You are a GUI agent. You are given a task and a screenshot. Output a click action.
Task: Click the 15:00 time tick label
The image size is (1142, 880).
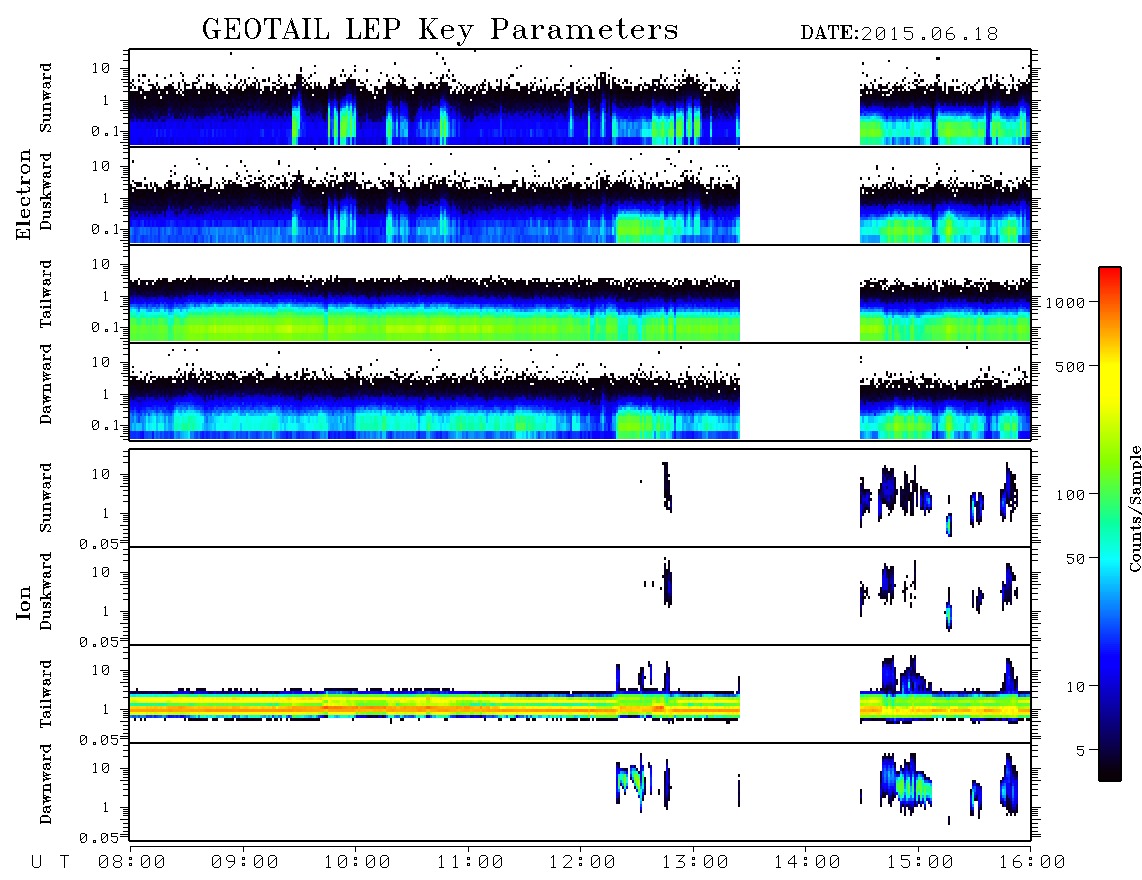point(920,863)
